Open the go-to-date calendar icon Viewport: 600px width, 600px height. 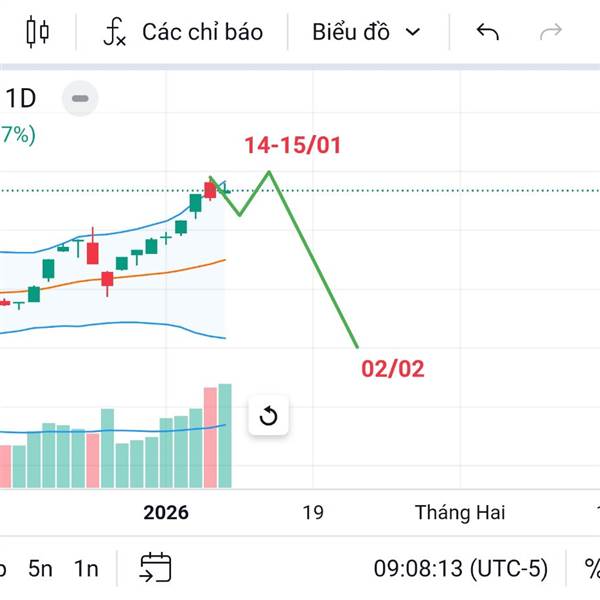pos(156,569)
